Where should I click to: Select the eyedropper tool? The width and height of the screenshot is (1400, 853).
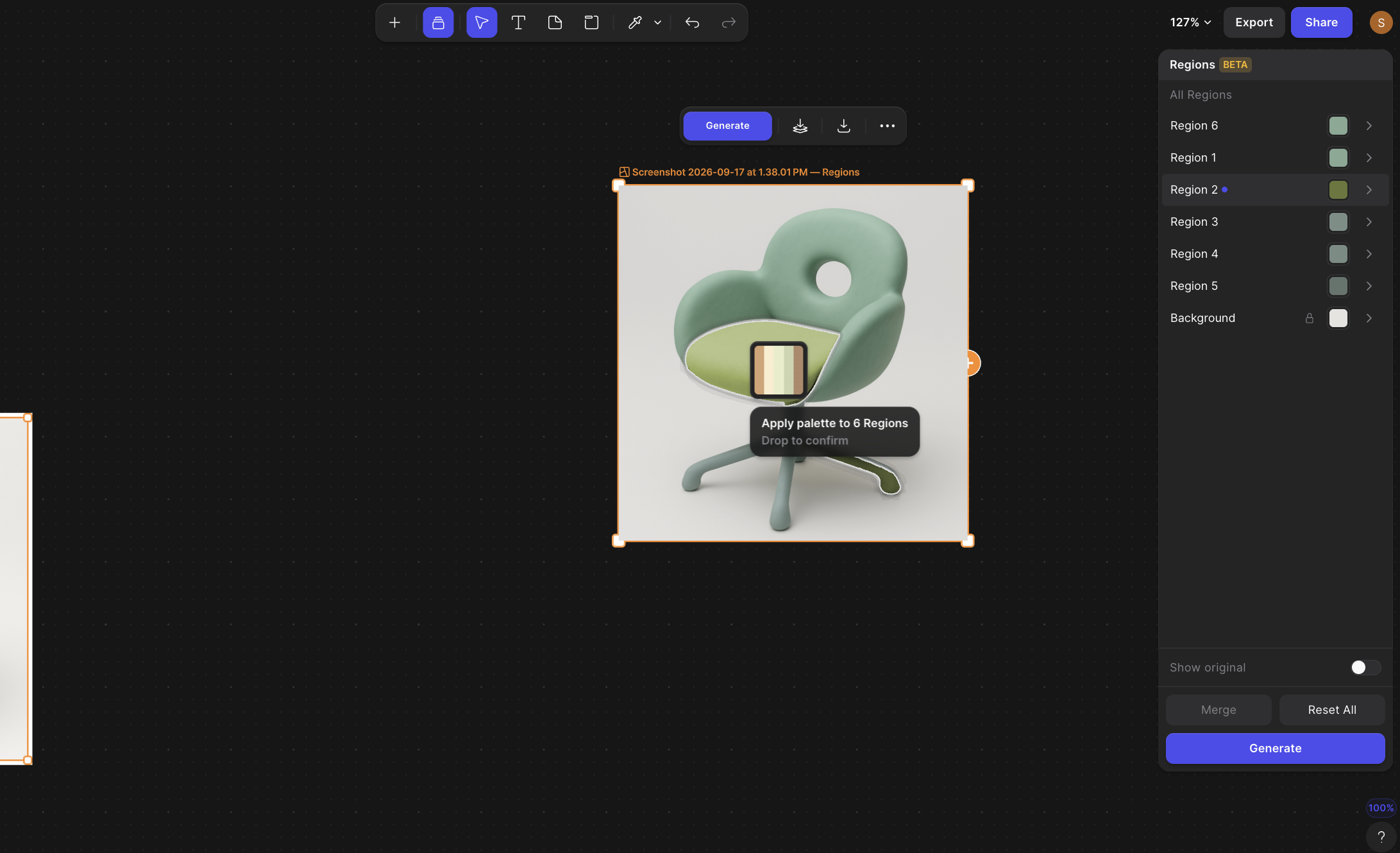click(x=635, y=22)
